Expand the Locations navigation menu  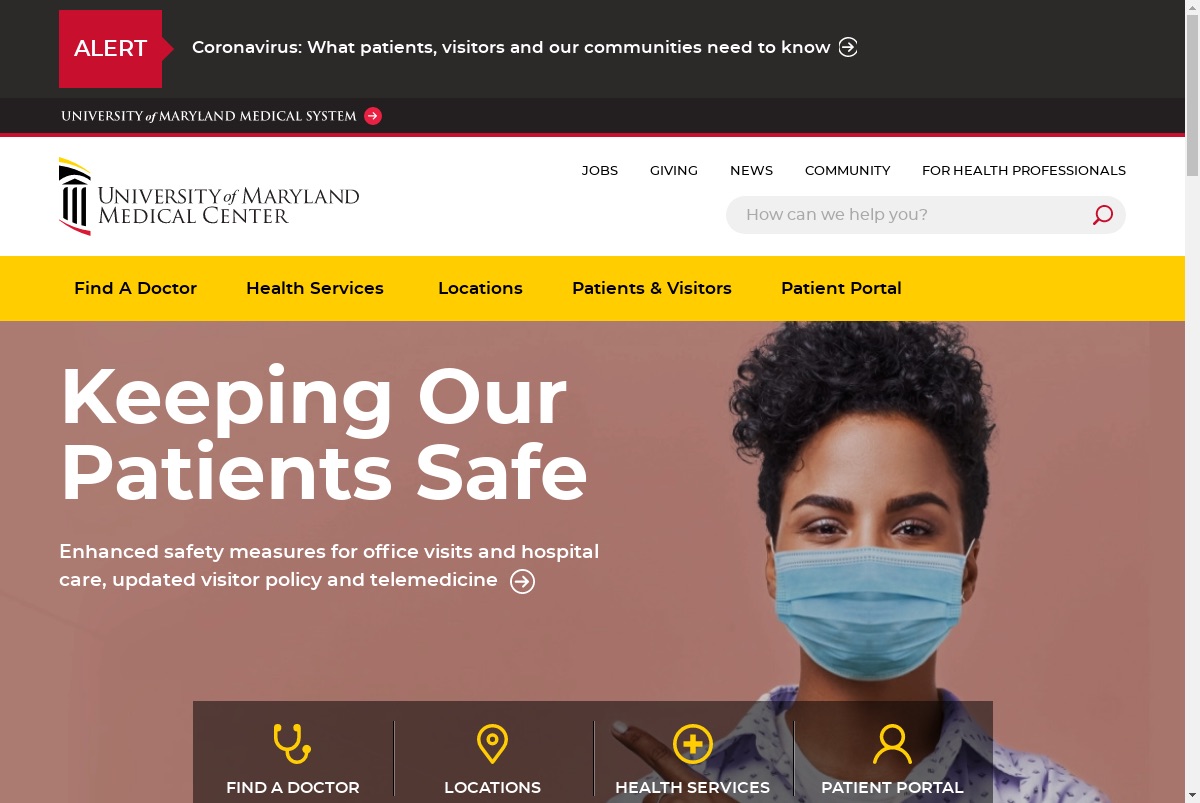pos(480,288)
